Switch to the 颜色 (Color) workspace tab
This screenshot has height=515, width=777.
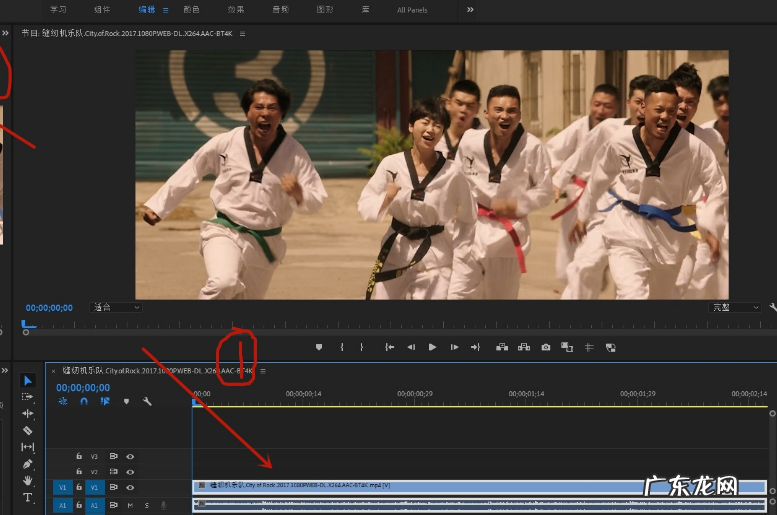point(192,10)
